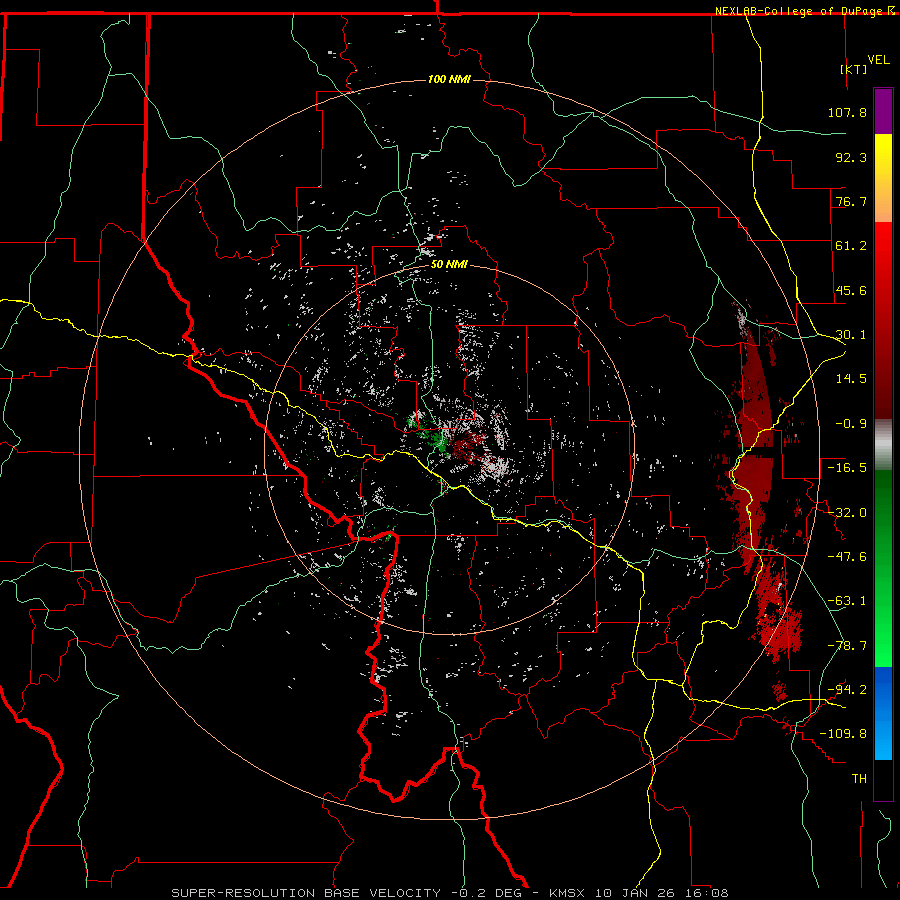Select the purple segment of the velocity scale

pyautogui.click(x=883, y=111)
